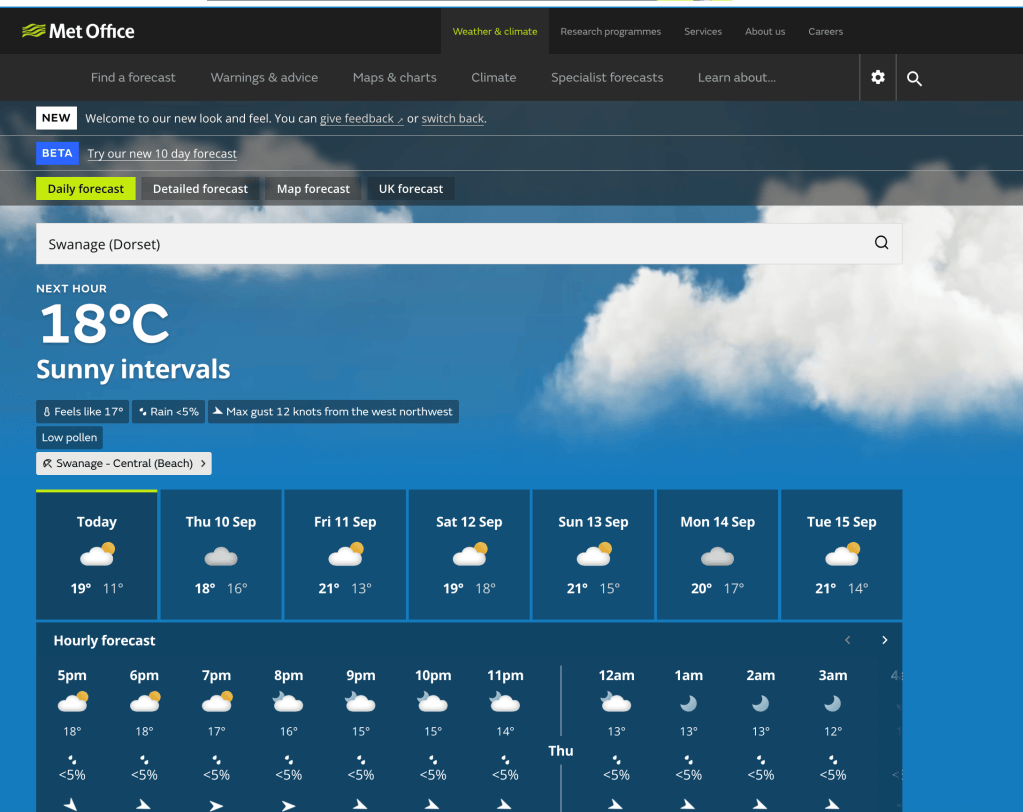Show previous hours with left arrow
Image resolution: width=1023 pixels, height=812 pixels.
point(847,640)
